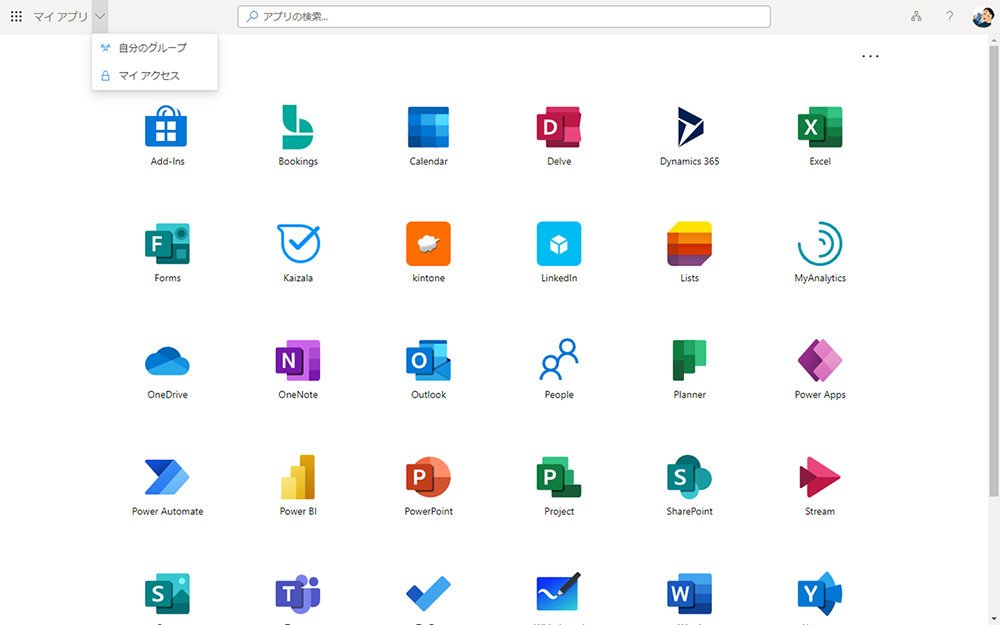Open Microsoft Forms
The image size is (1000, 625).
pyautogui.click(x=167, y=244)
